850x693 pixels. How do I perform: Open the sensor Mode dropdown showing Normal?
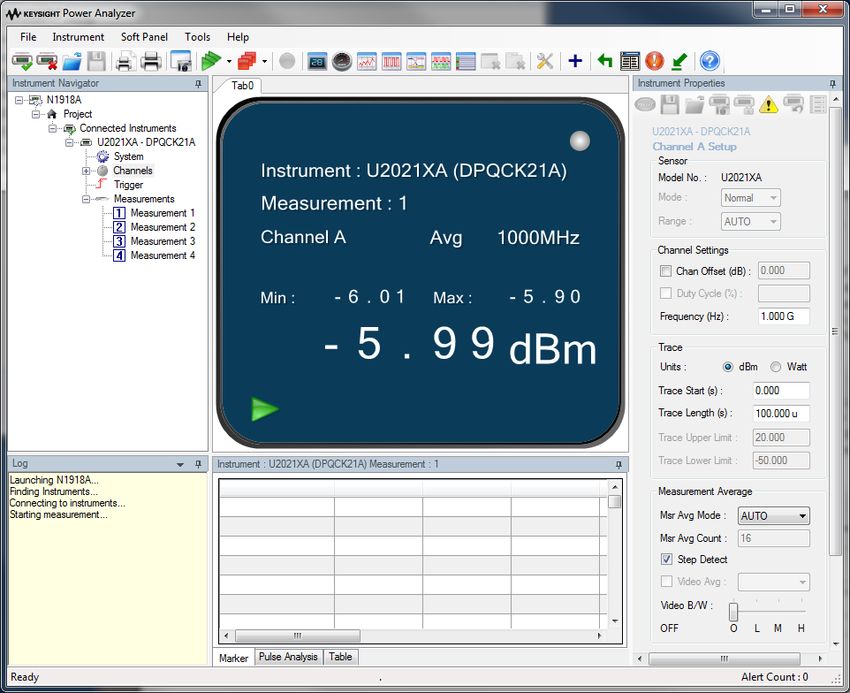(751, 198)
